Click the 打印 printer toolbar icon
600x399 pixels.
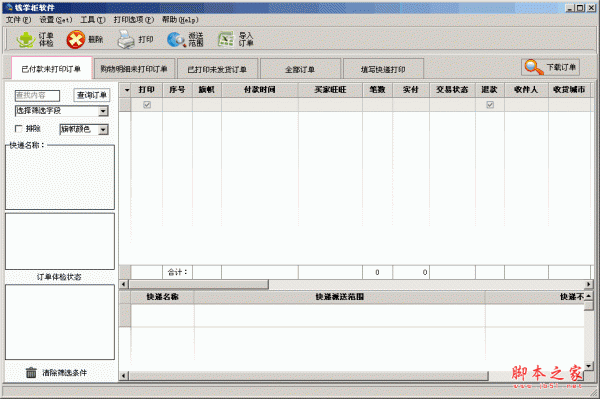click(126, 39)
